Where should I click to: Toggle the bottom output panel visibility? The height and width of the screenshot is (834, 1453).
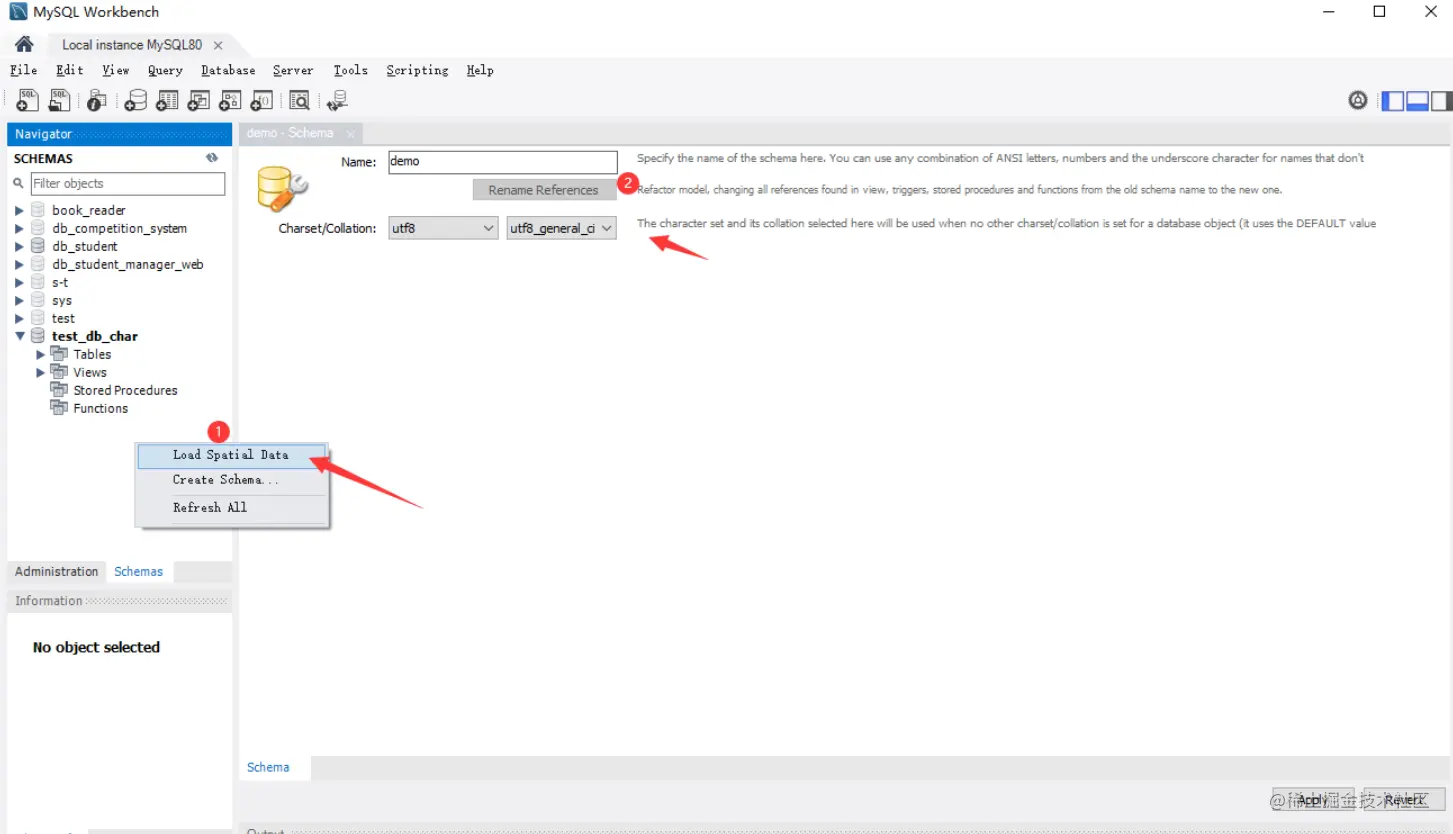pos(1417,100)
